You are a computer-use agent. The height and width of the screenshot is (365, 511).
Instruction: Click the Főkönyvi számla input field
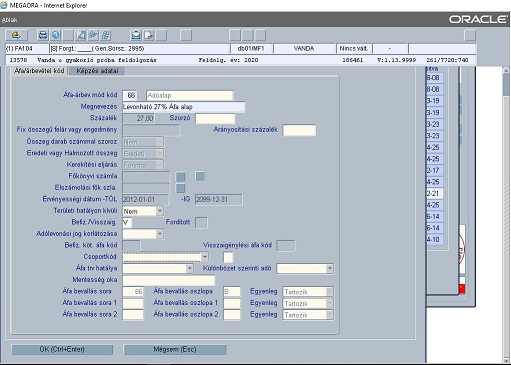tap(146, 176)
